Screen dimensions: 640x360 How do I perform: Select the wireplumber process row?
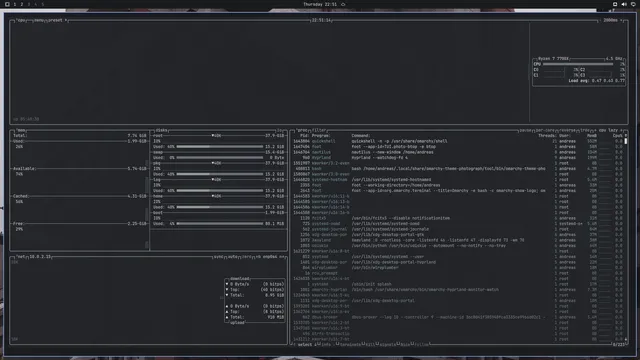(457, 268)
